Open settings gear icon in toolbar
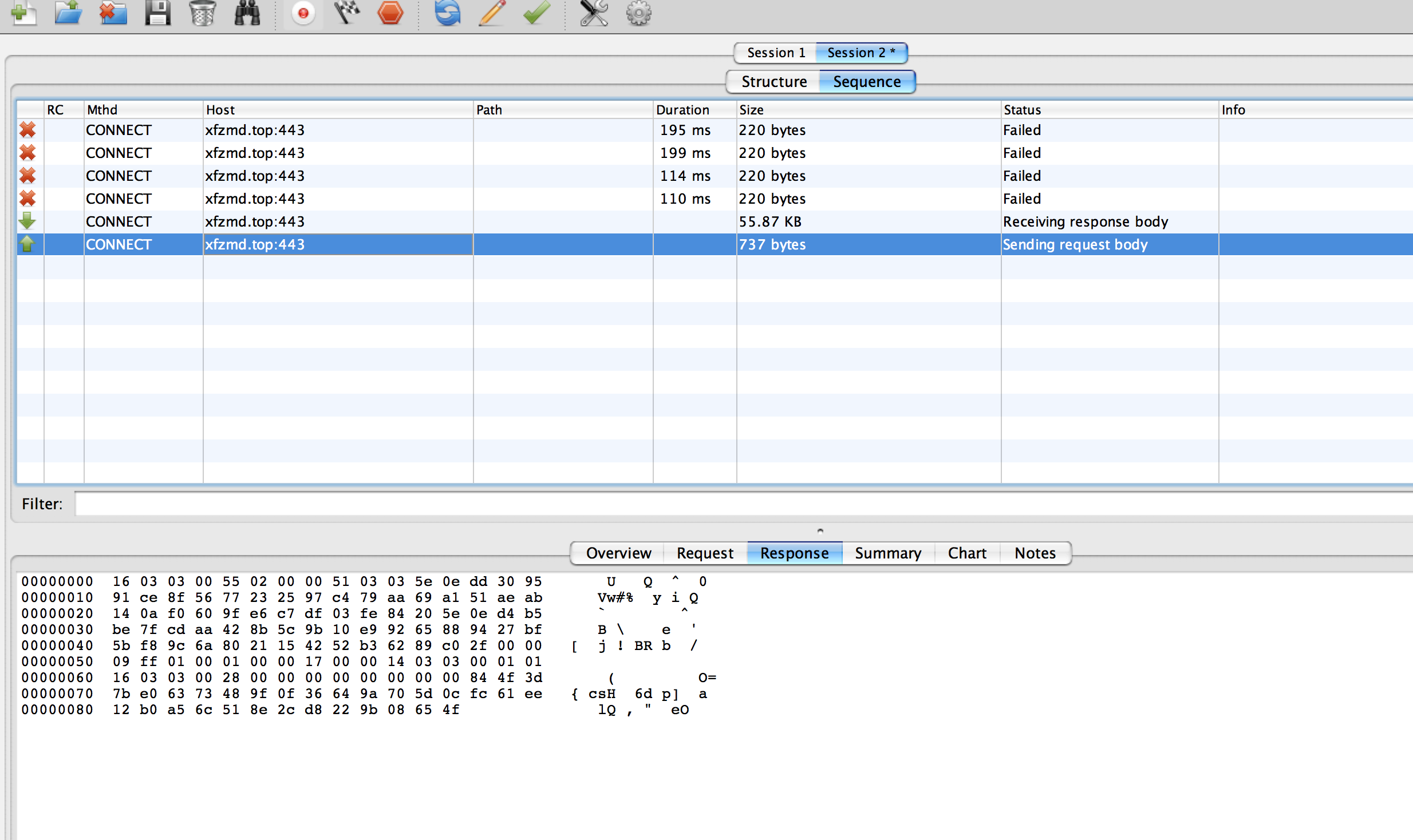1413x840 pixels. point(638,13)
